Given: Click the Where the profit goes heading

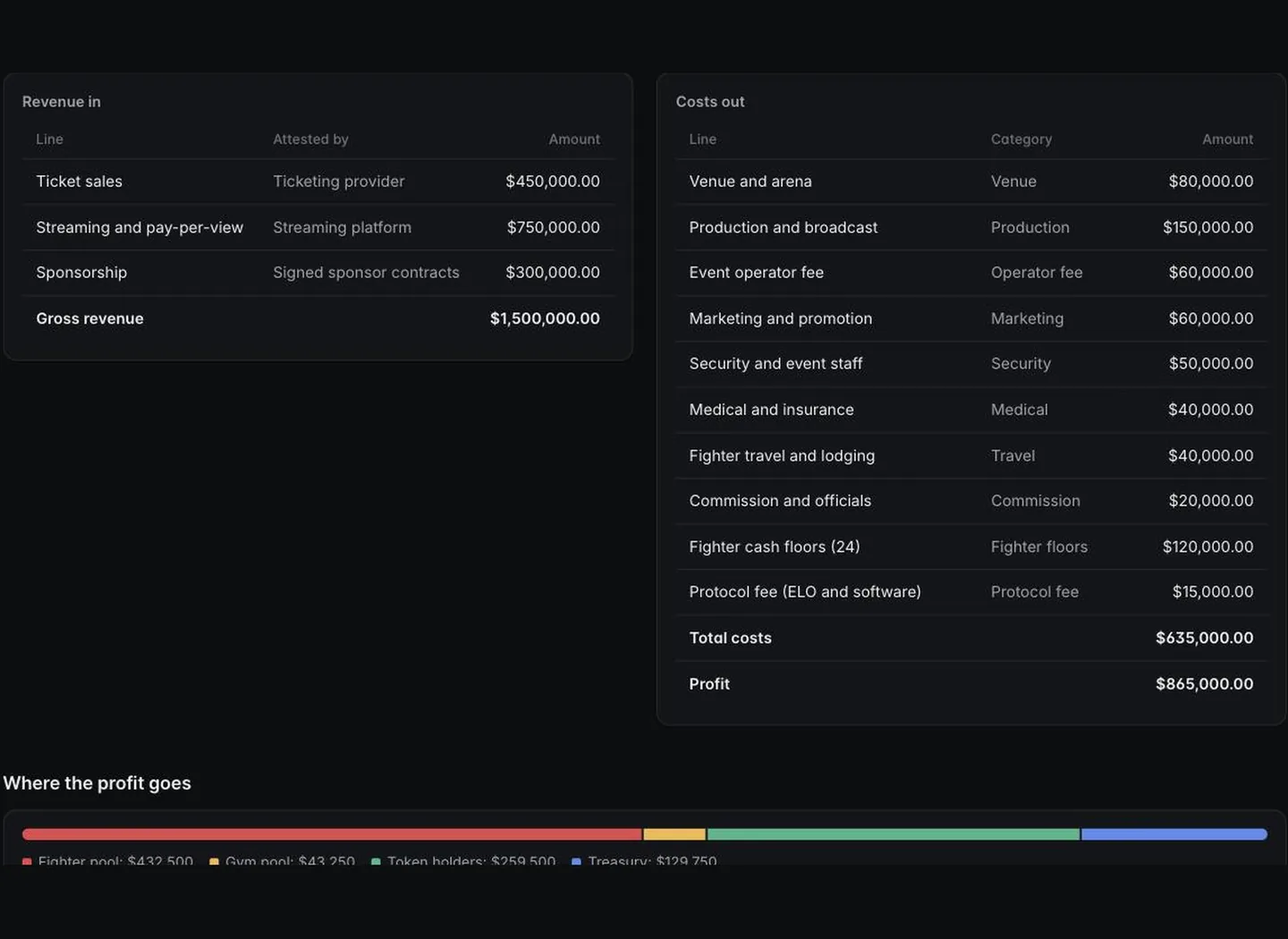Looking at the screenshot, I should 97,782.
